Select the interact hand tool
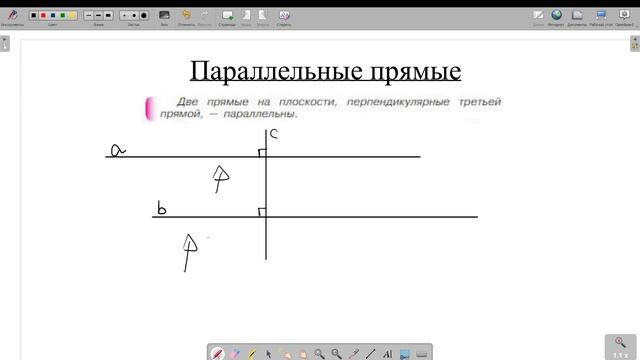 coord(286,354)
